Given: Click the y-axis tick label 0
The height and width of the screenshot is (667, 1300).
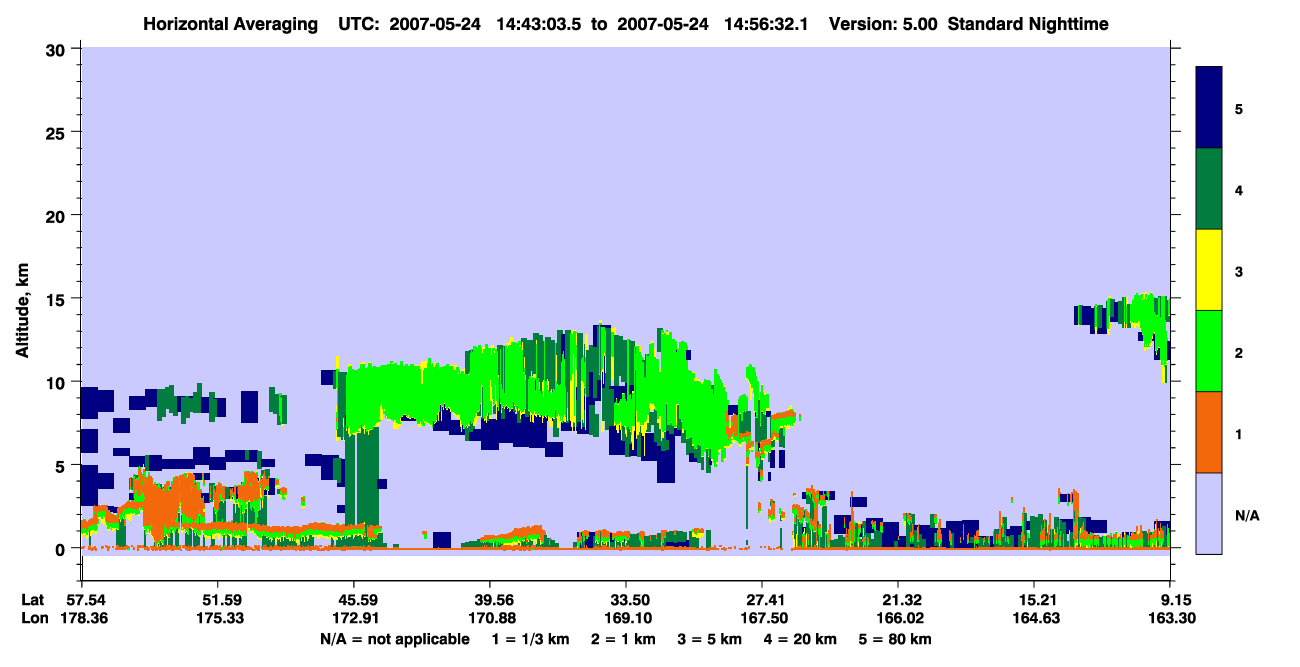Looking at the screenshot, I should [62, 549].
